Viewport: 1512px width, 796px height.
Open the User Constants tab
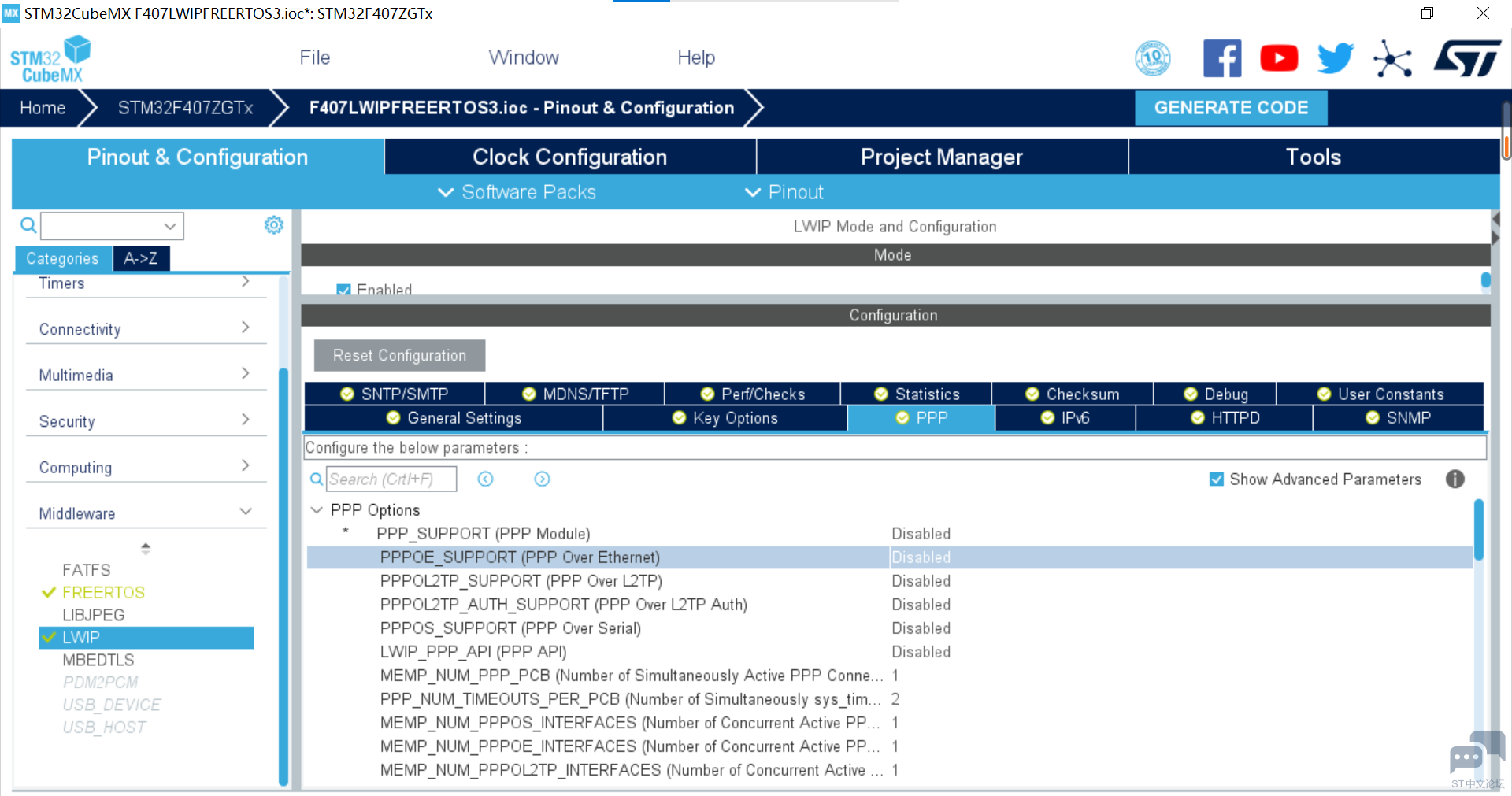(x=1380, y=394)
